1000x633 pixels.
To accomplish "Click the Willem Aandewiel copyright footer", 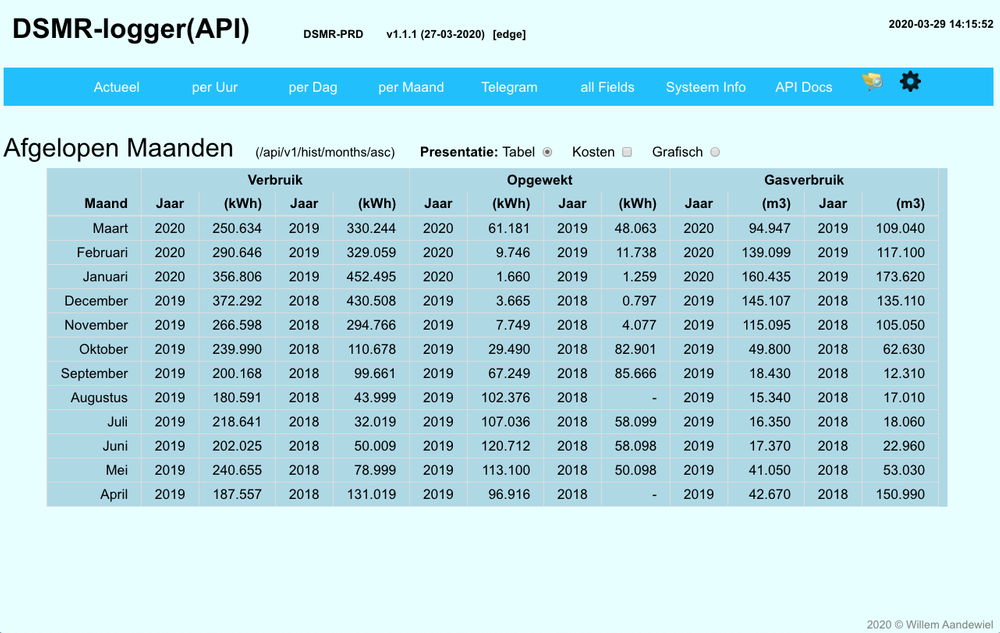I will 930,625.
